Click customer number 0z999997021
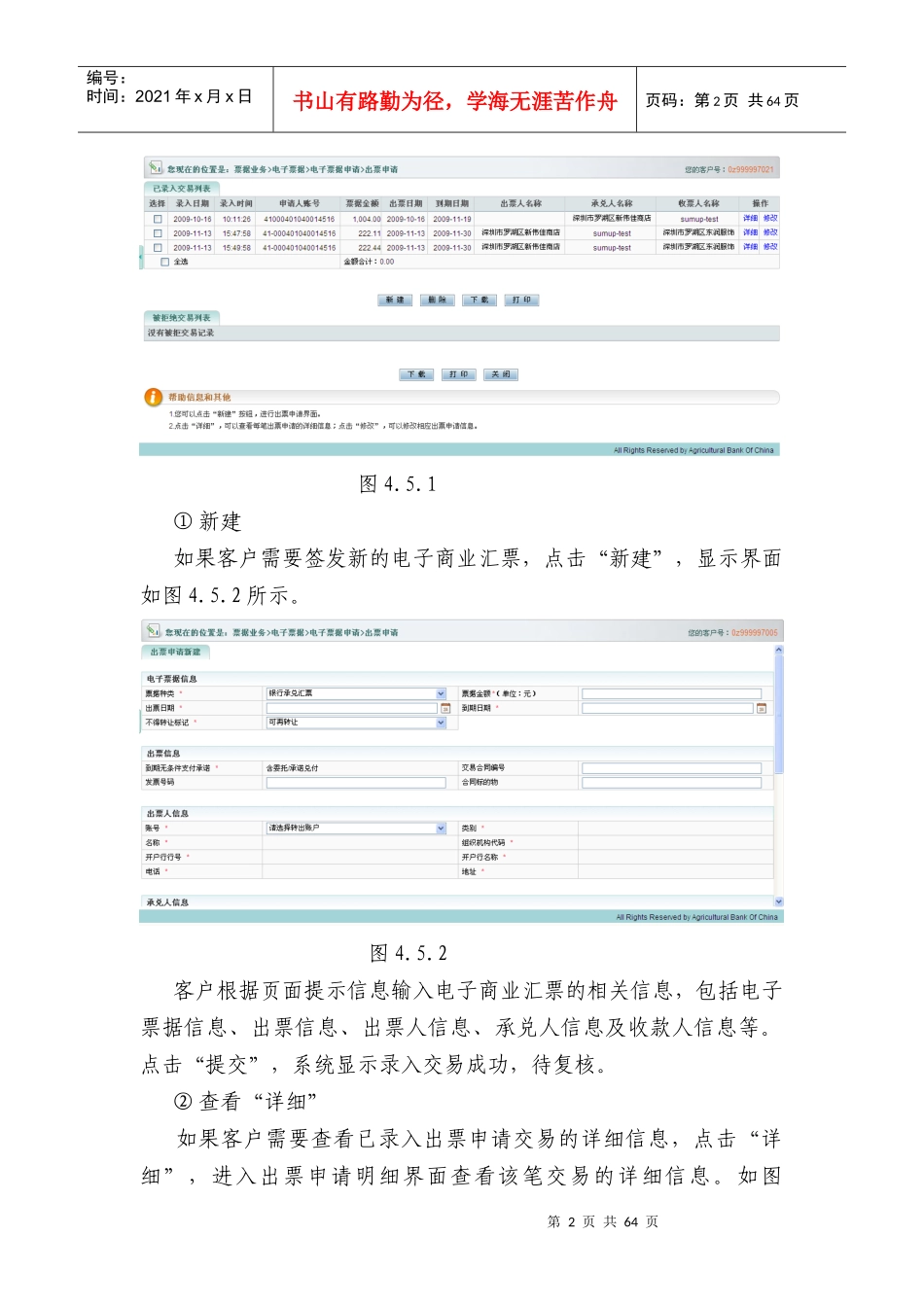The height and width of the screenshot is (1307, 924). pos(751,169)
